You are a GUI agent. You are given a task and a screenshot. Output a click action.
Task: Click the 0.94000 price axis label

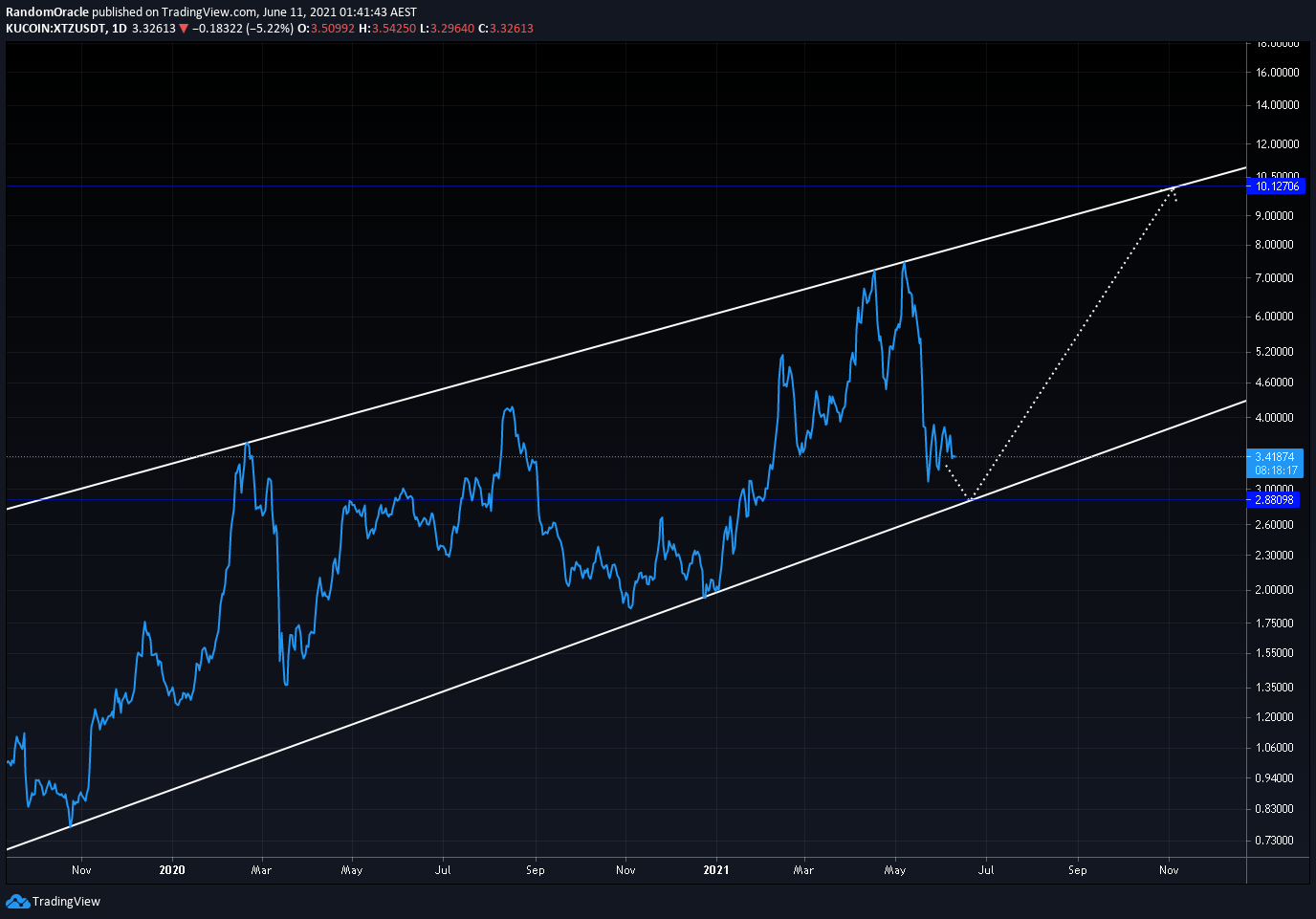[1275, 778]
